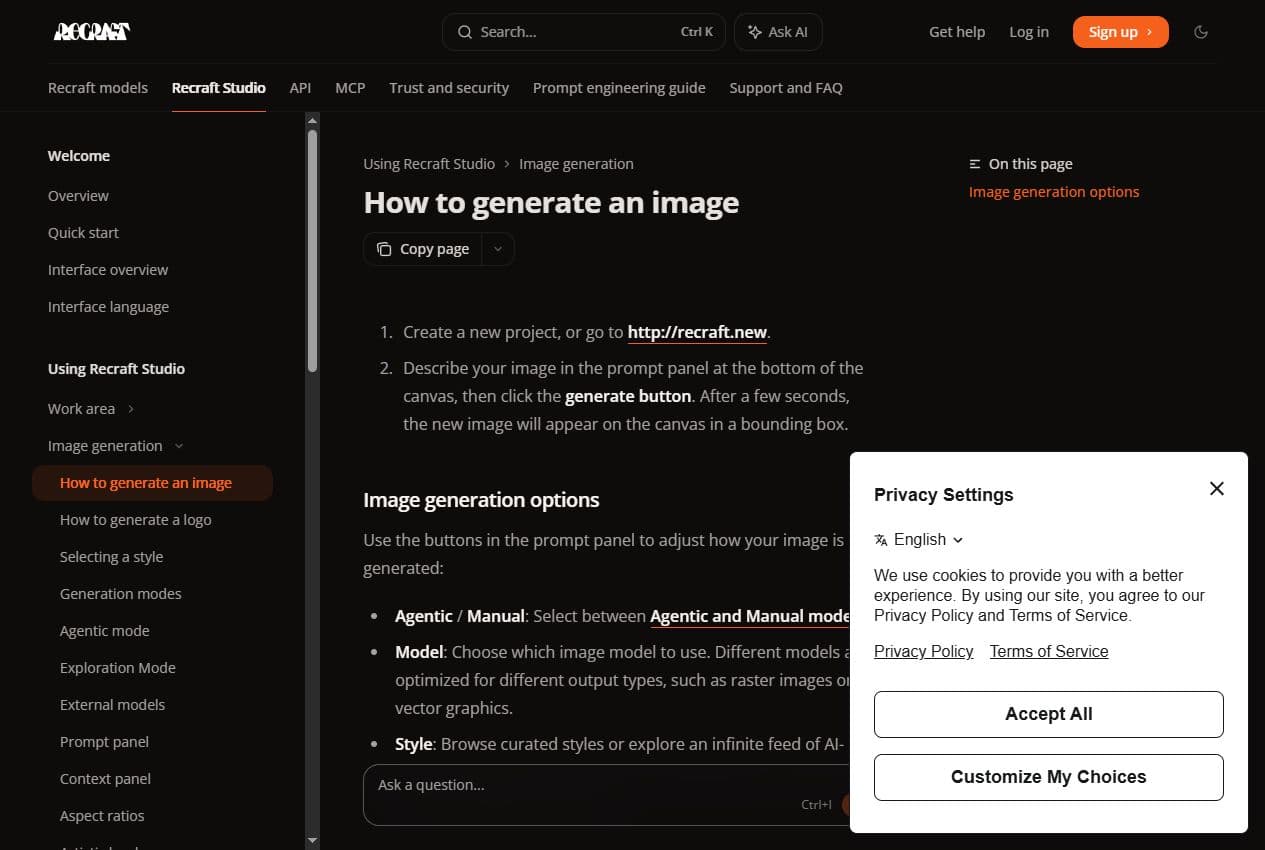1265x850 pixels.
Task: Select How to generate an image
Action: pos(152,483)
